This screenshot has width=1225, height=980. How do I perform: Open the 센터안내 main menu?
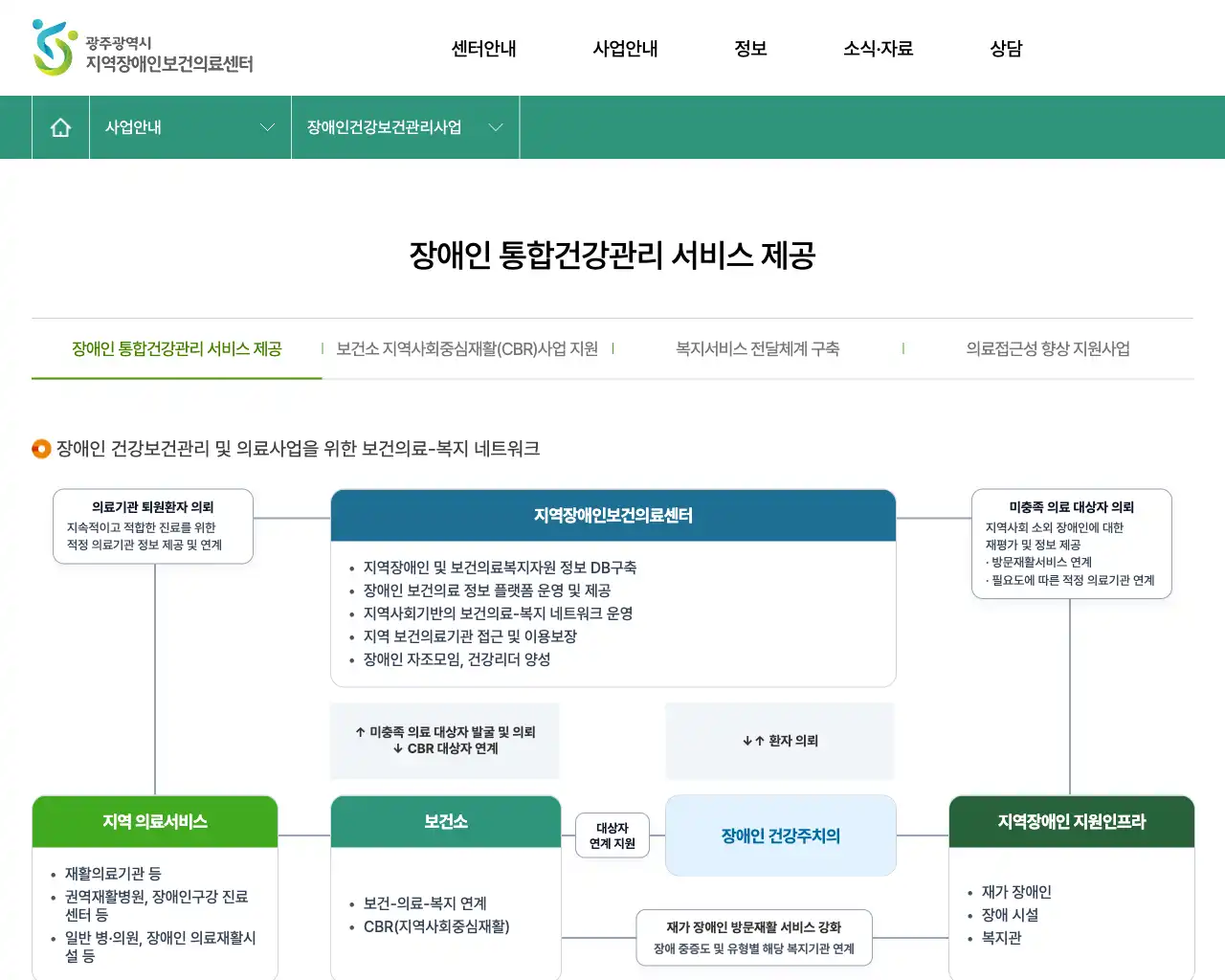(x=483, y=49)
